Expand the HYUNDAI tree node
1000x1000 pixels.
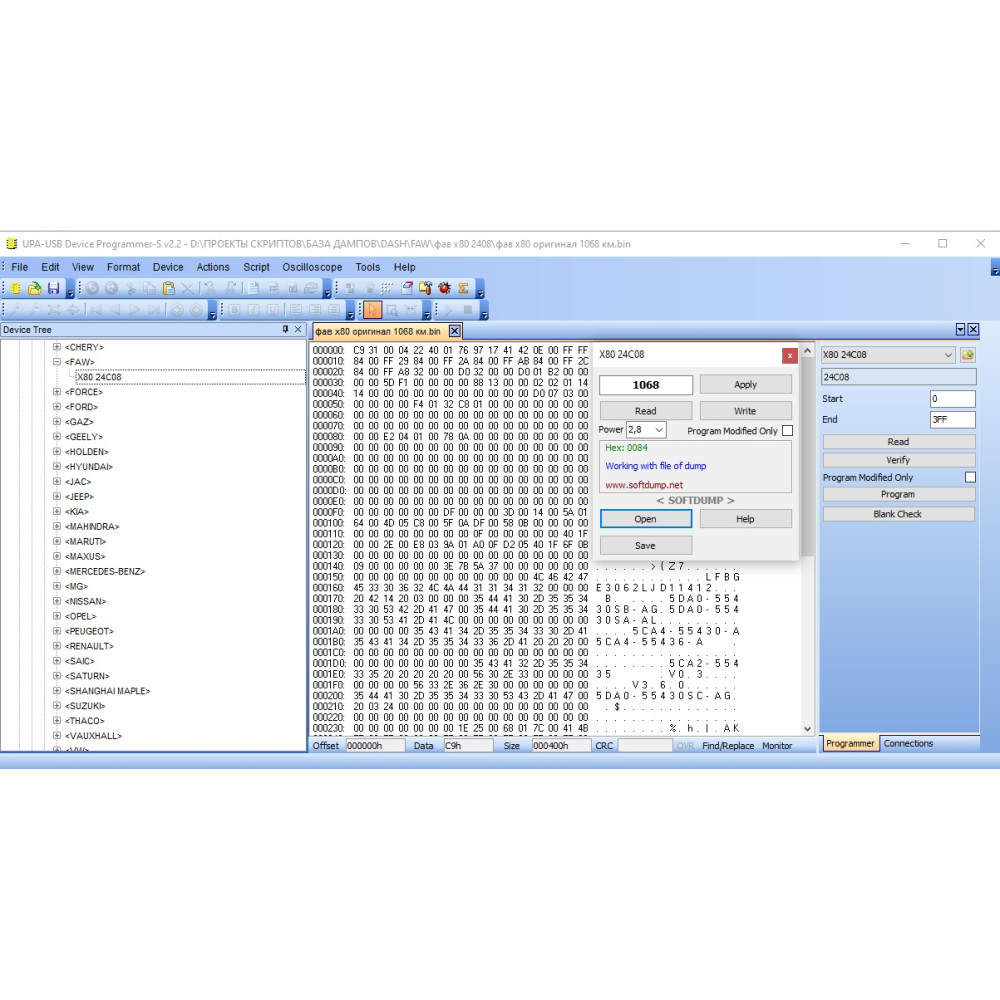pos(57,466)
